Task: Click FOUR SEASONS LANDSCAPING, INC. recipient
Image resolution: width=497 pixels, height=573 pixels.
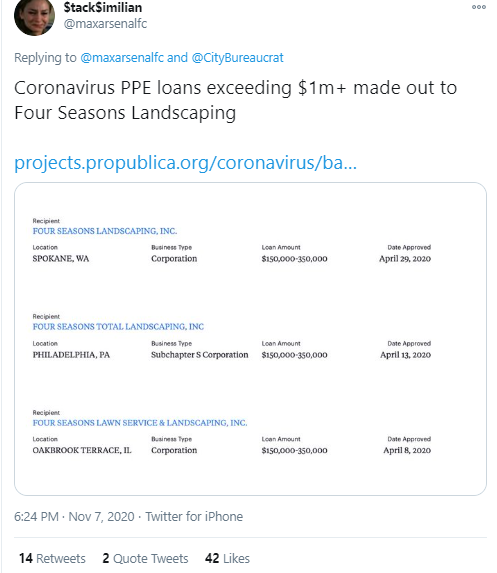Action: coord(105,231)
